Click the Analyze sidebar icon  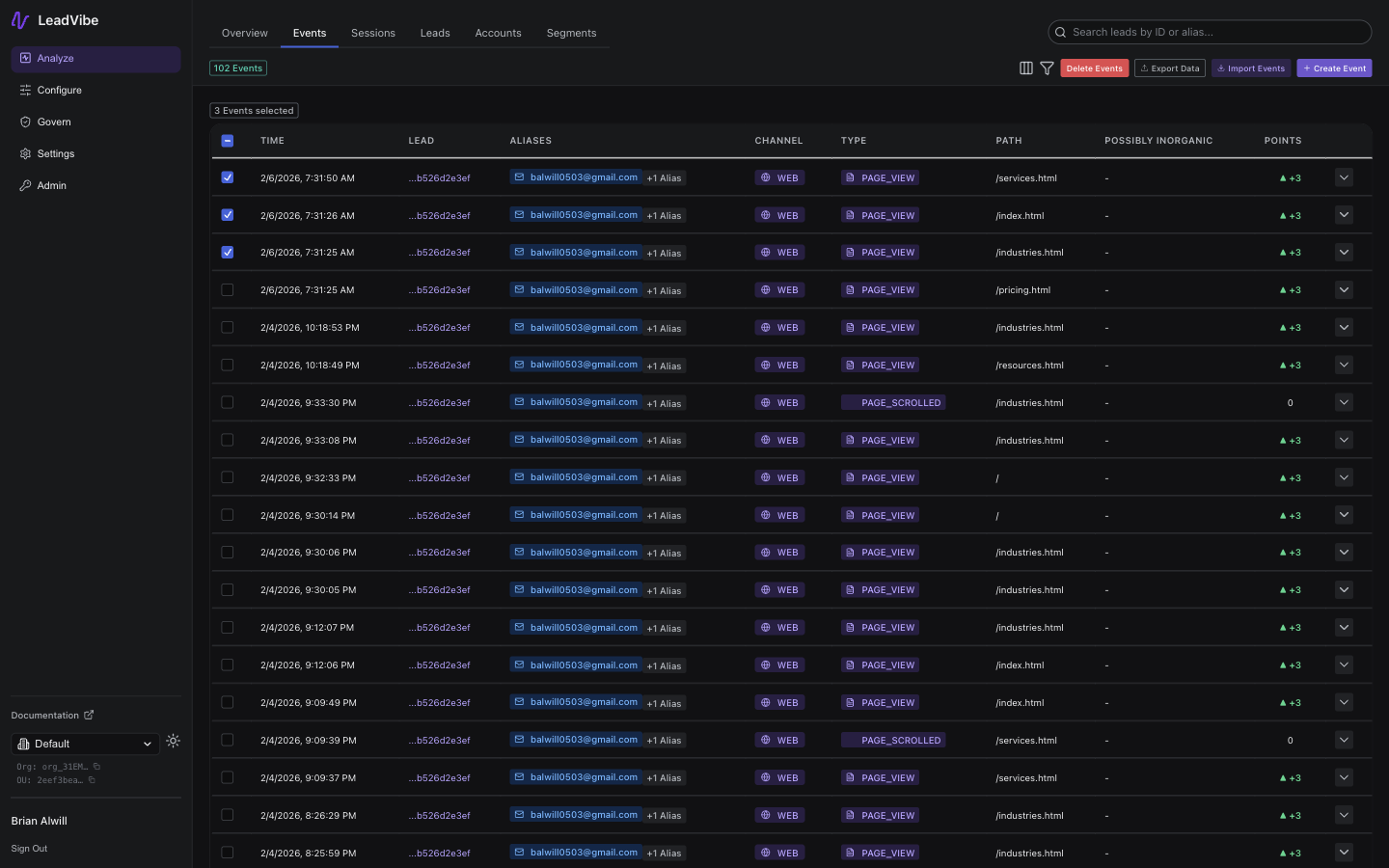[24, 58]
